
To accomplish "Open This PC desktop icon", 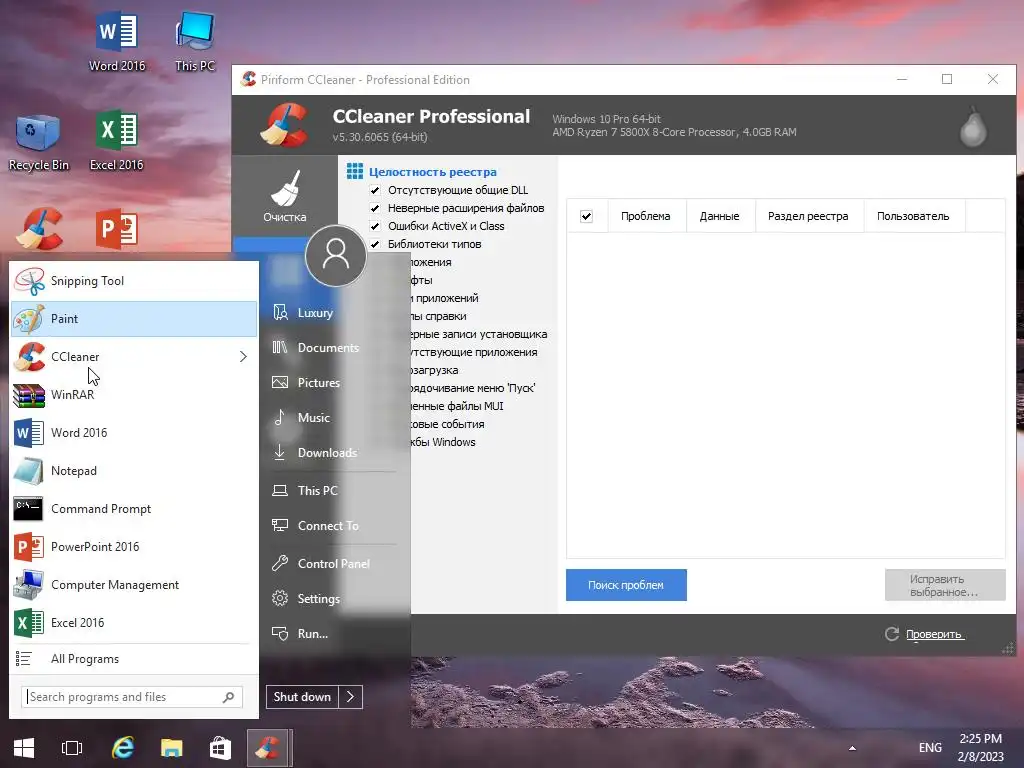I will click(x=195, y=41).
